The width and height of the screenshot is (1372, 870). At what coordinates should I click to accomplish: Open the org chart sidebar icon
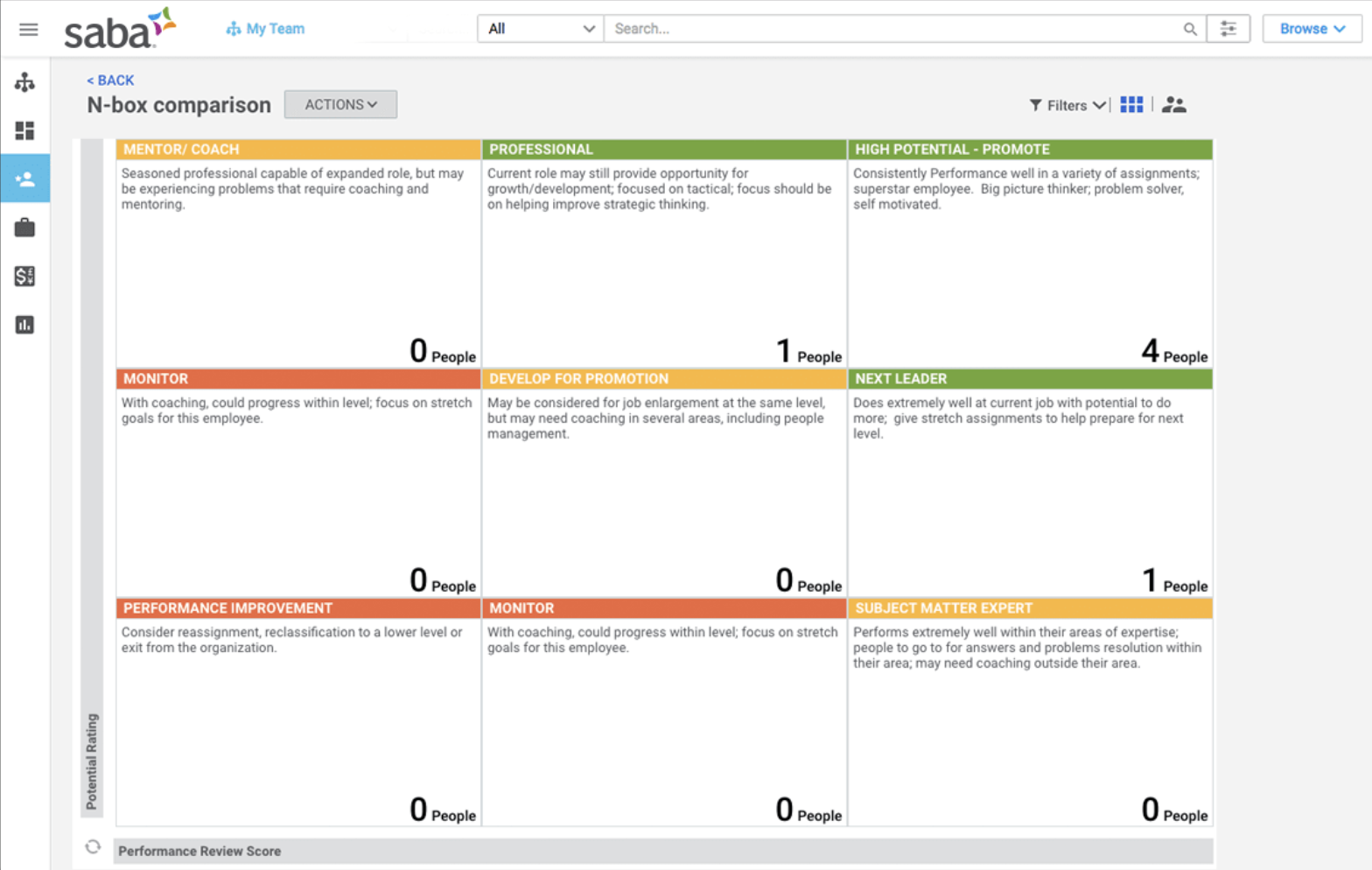24,82
